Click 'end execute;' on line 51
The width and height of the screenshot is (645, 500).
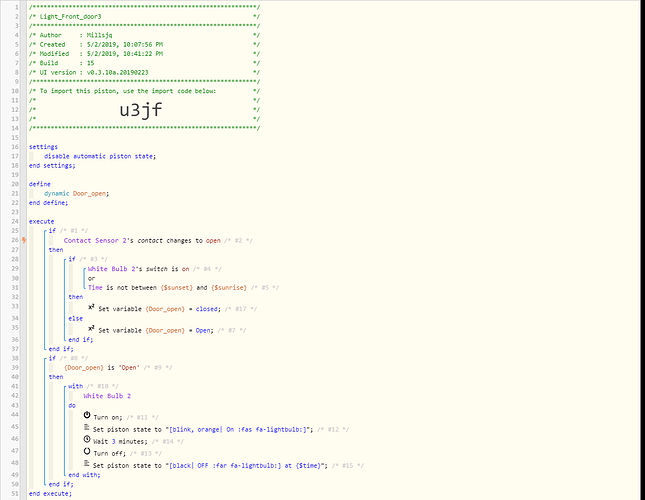[x=50, y=493]
